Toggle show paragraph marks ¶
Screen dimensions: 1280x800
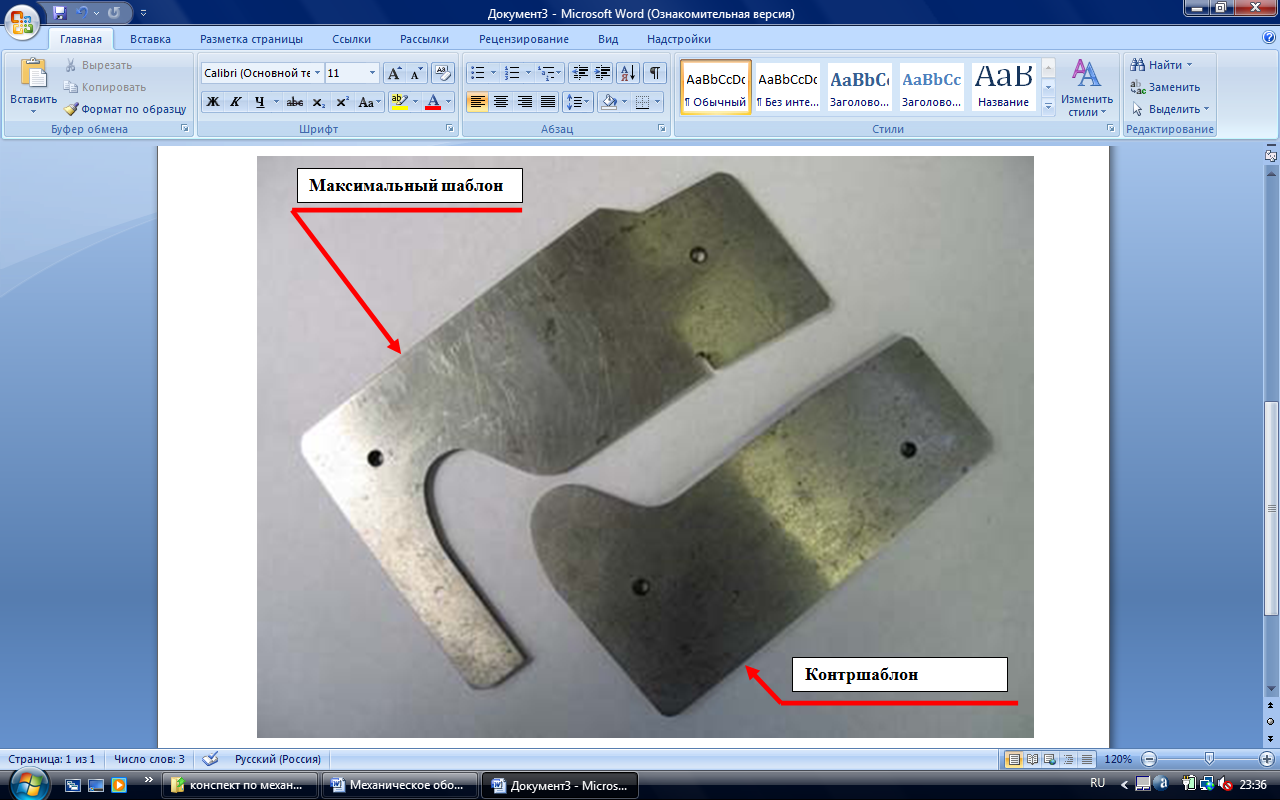pos(654,73)
